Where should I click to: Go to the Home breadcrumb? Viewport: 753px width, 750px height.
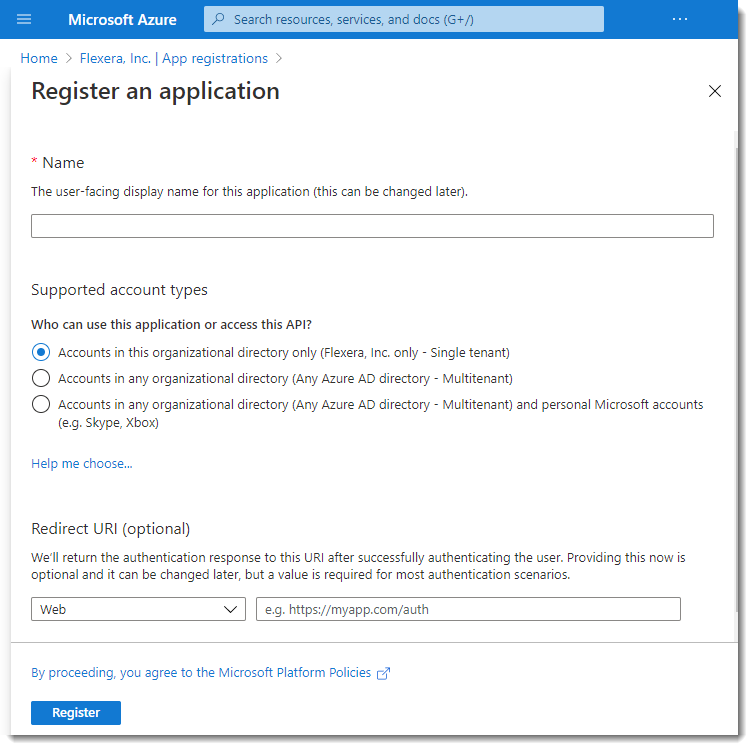(x=39, y=59)
